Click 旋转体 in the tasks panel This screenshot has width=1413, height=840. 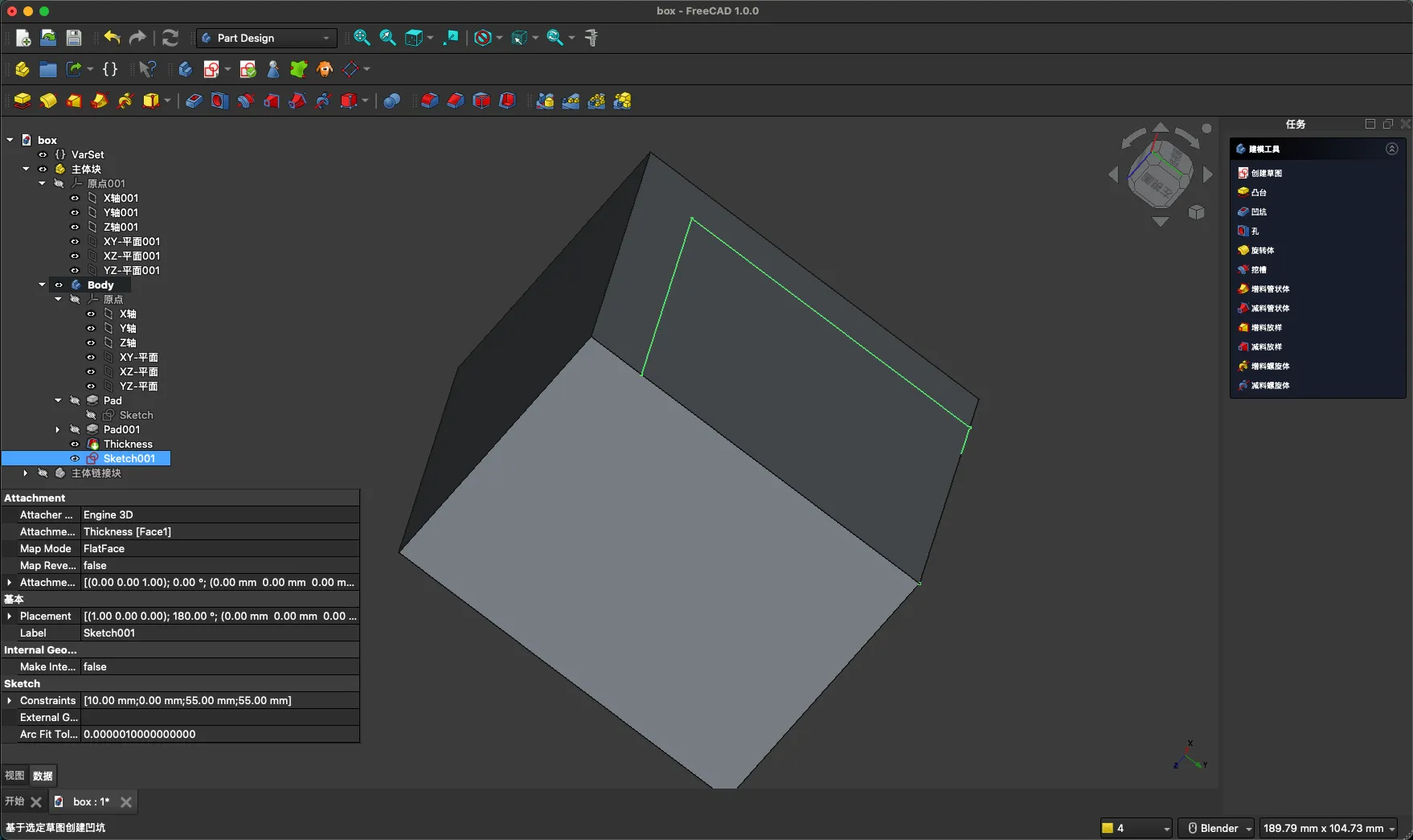1262,250
